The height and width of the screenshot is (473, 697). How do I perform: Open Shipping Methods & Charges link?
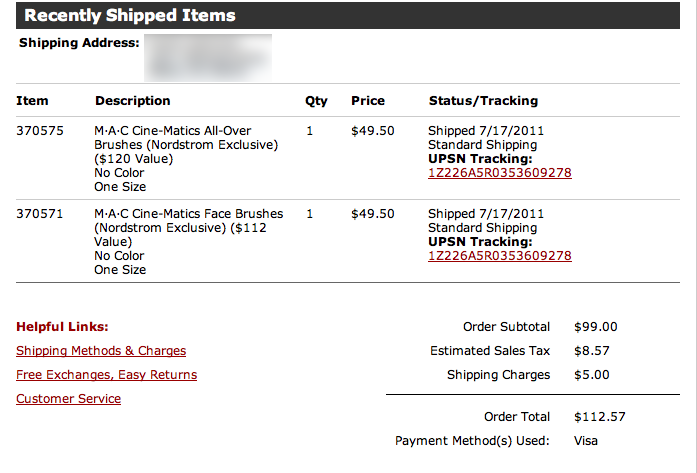(x=101, y=351)
